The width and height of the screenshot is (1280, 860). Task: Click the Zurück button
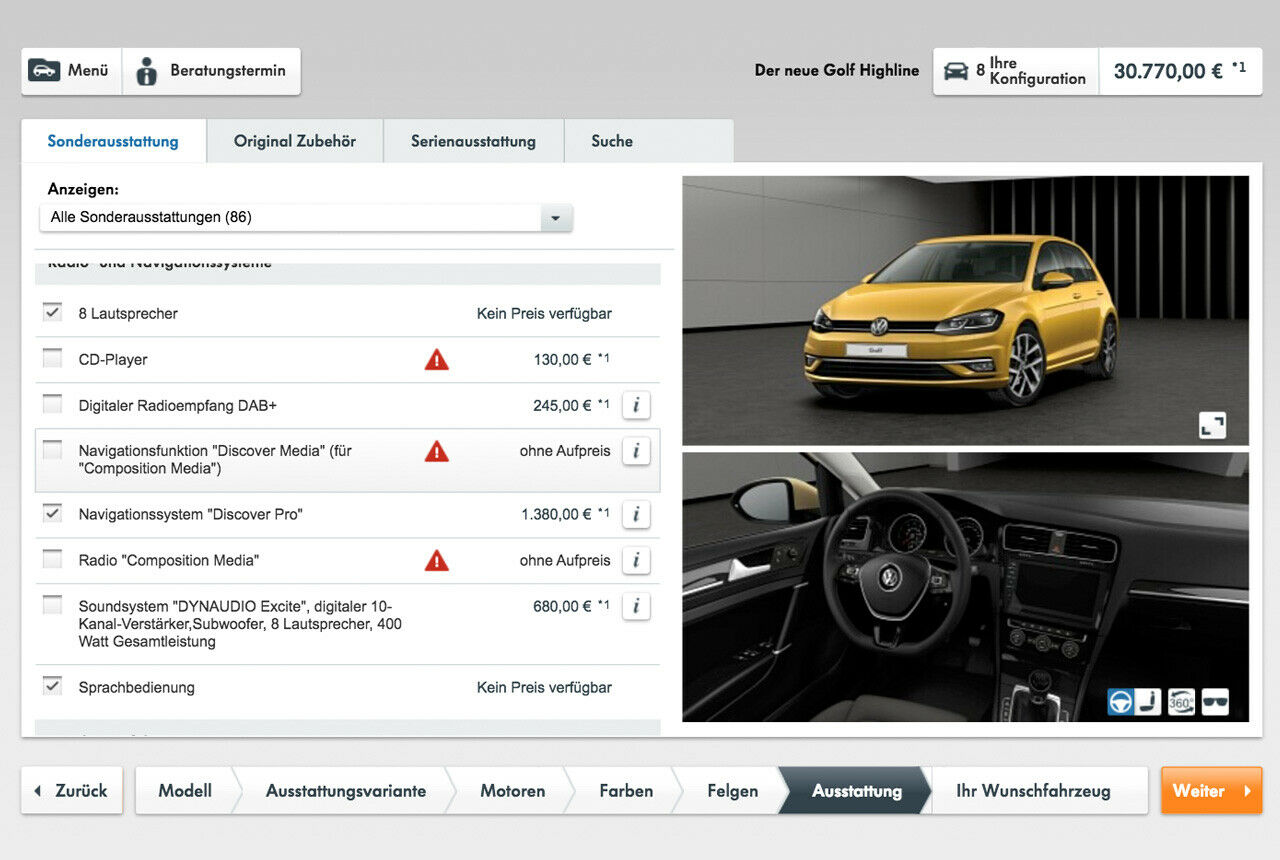tap(72, 791)
